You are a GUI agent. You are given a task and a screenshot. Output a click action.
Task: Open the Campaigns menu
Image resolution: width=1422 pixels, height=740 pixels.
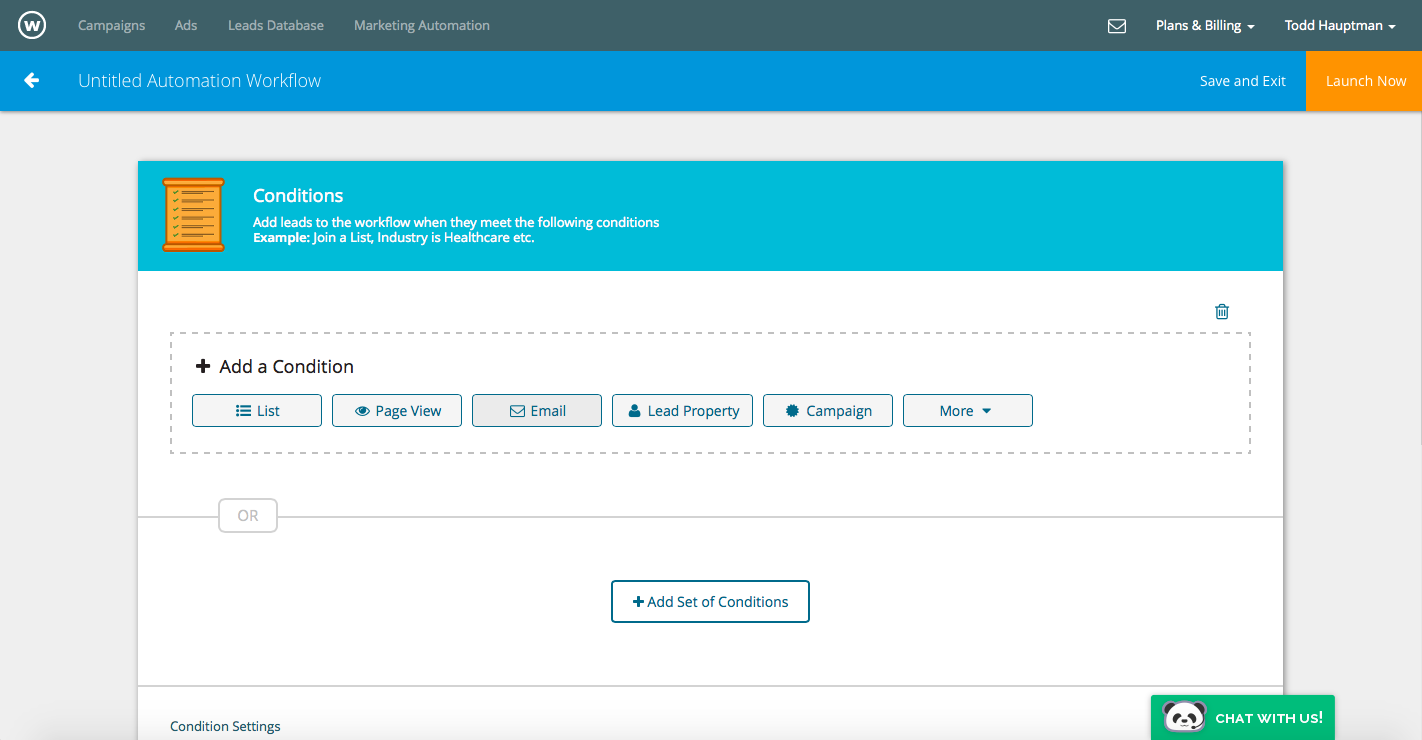[x=111, y=25]
